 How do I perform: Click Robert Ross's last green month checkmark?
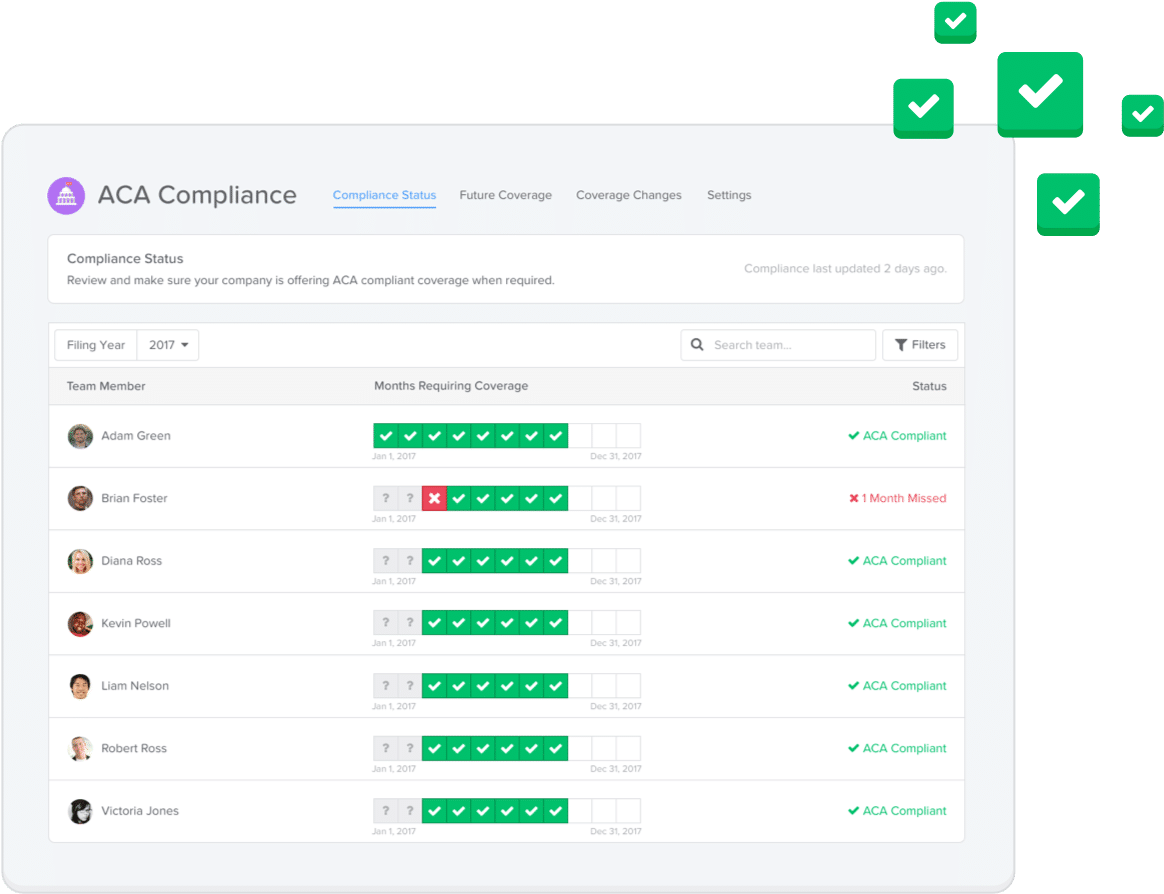pos(556,748)
